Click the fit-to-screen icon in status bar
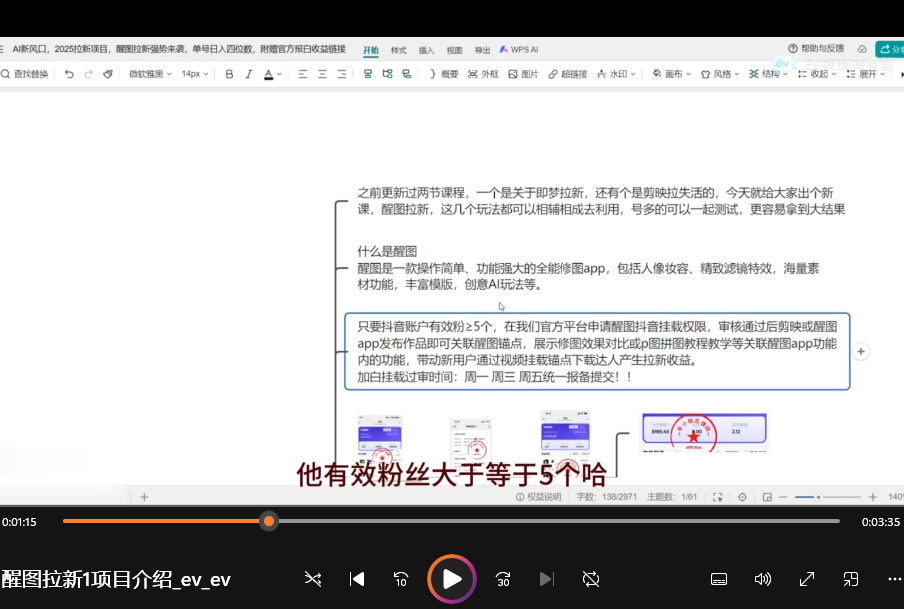This screenshot has height=609, width=904. tap(718, 497)
